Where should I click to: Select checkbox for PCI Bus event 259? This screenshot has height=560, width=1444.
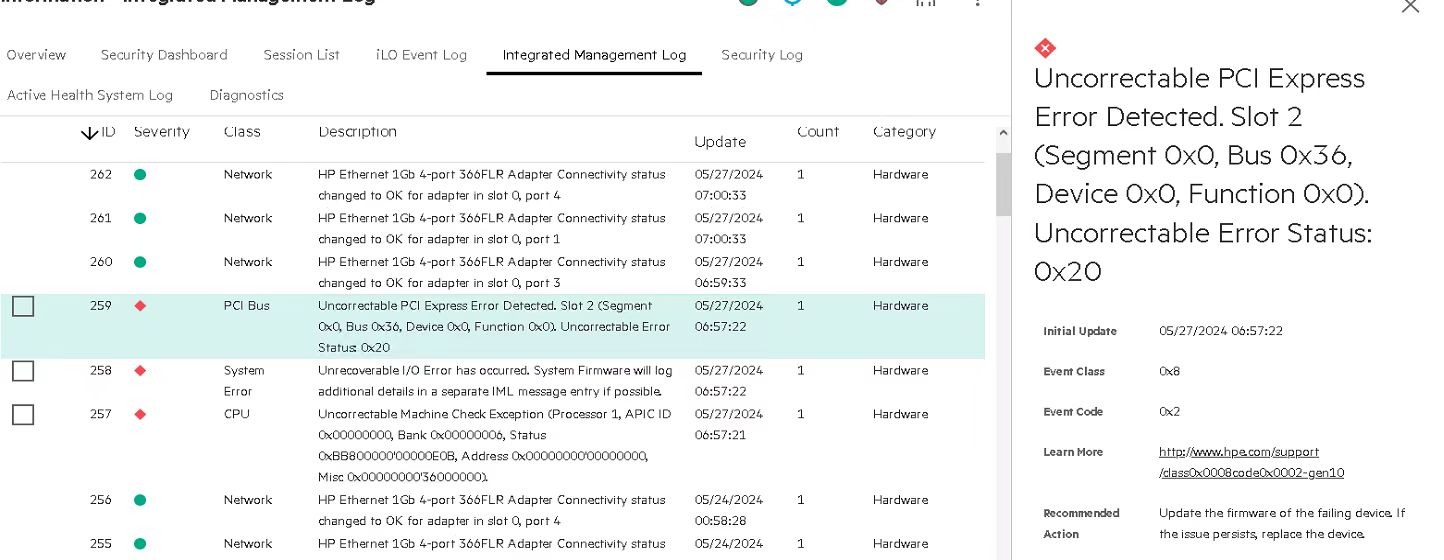pos(23,307)
